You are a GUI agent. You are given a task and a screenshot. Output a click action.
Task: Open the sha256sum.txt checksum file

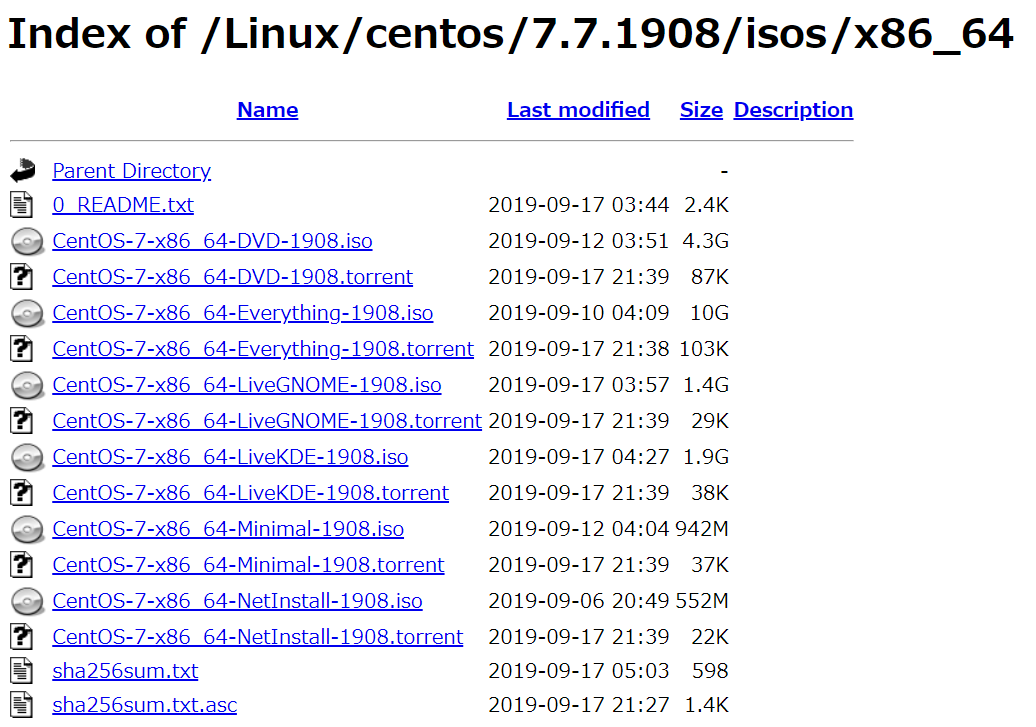point(124,670)
